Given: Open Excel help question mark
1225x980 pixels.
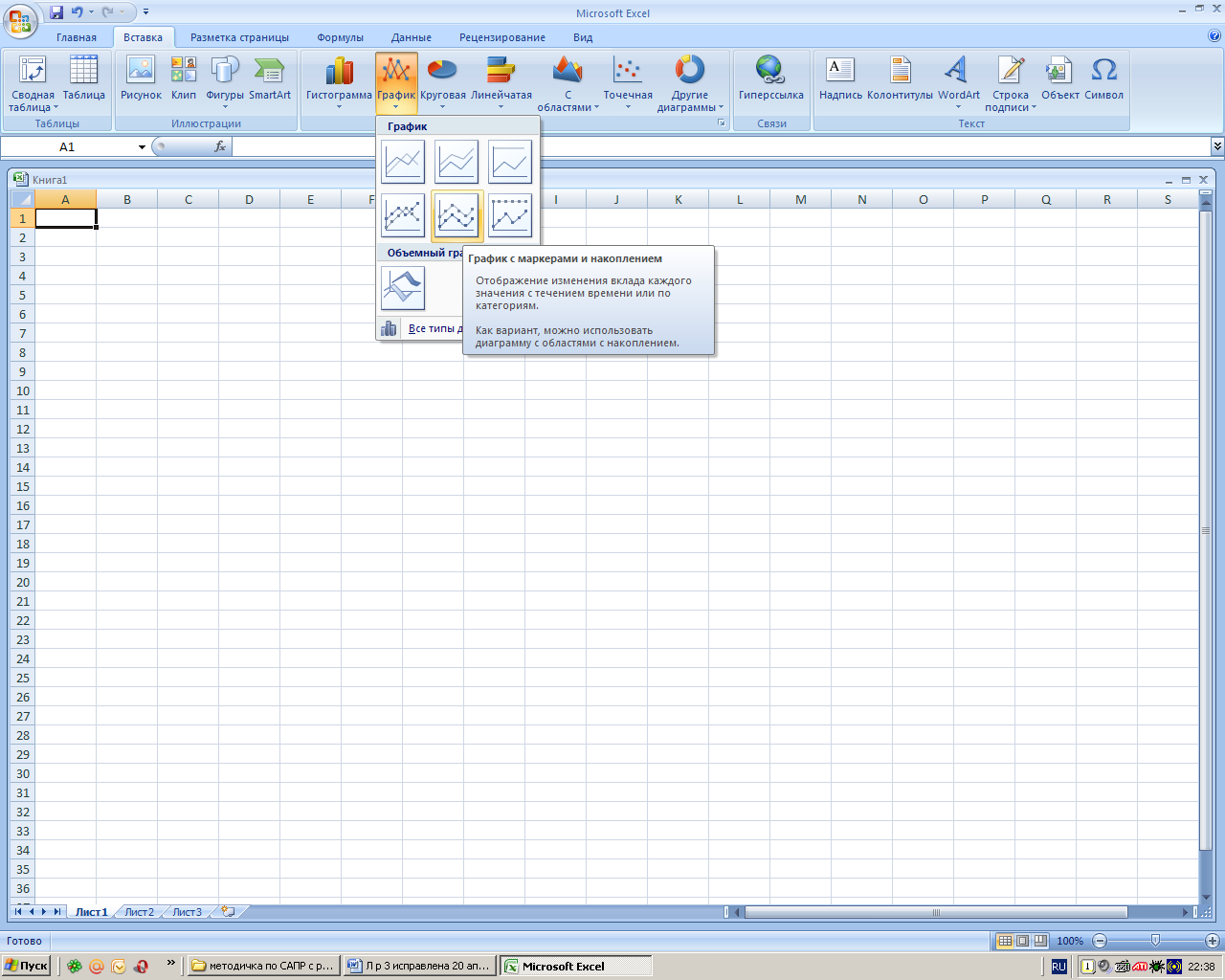Looking at the screenshot, I should (x=1214, y=36).
